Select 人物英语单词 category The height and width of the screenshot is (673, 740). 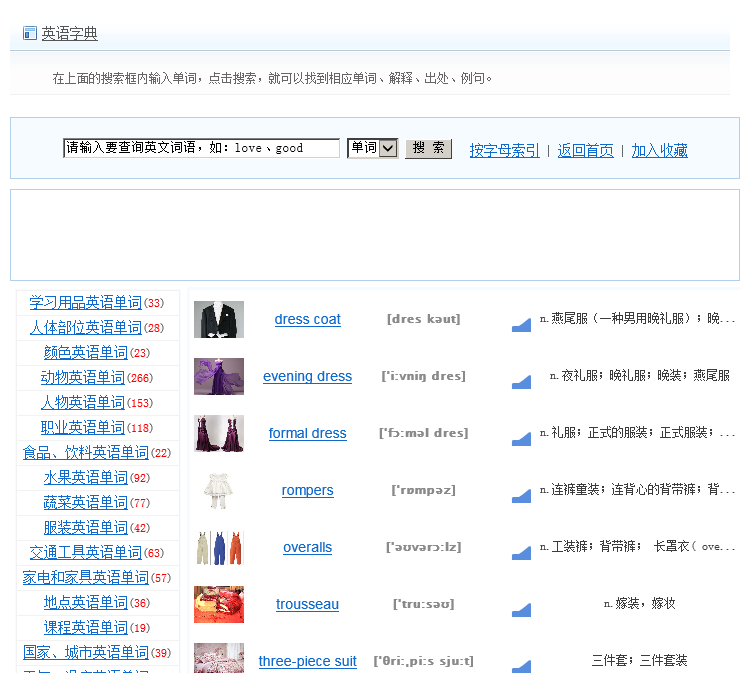pos(83,403)
